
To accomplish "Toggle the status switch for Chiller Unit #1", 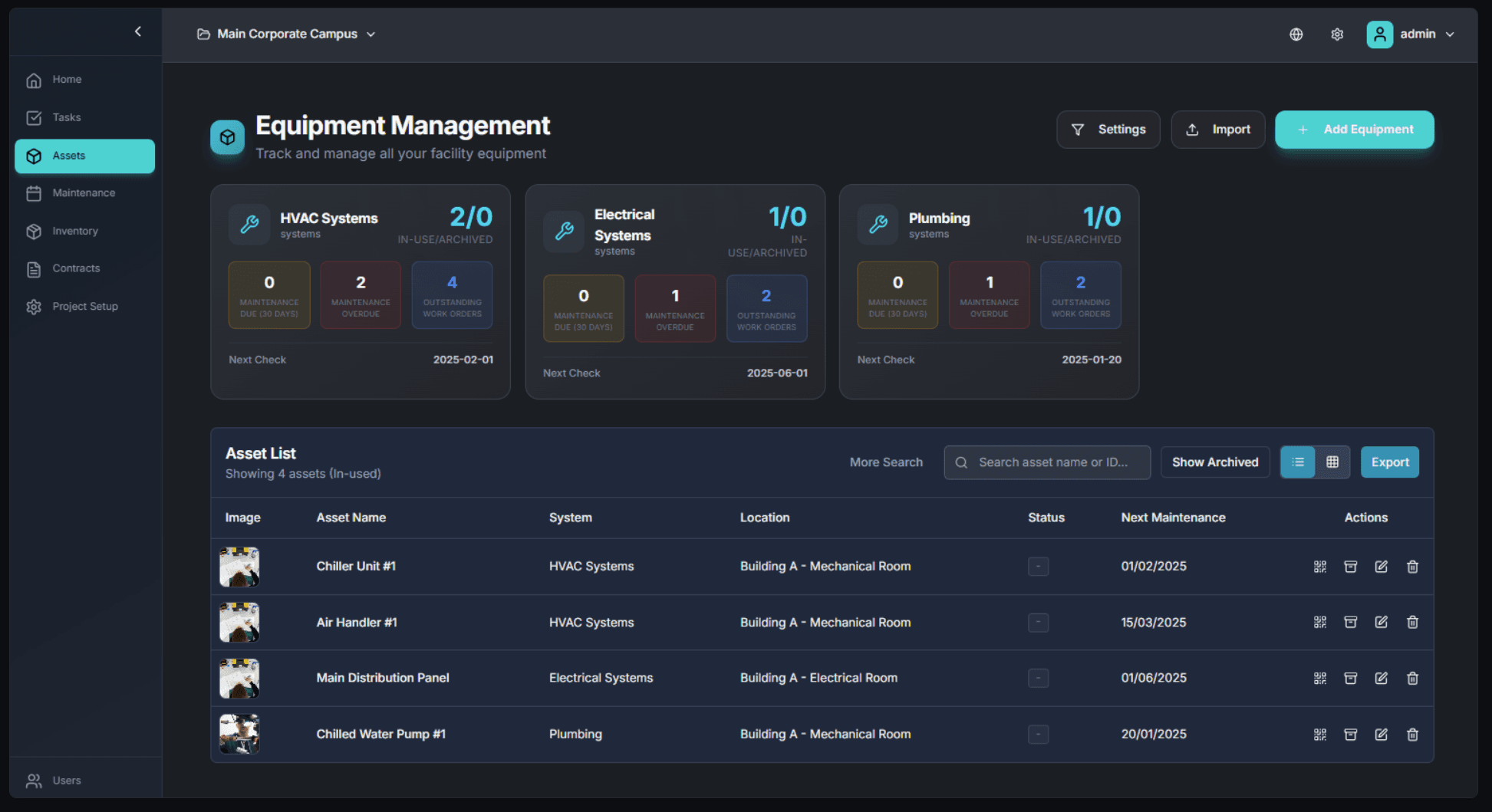I will point(1038,566).
